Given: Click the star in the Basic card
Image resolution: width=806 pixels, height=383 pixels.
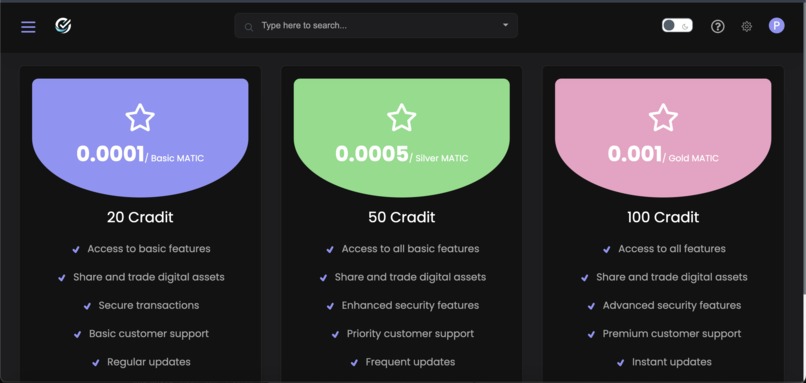Looking at the screenshot, I should click(140, 118).
